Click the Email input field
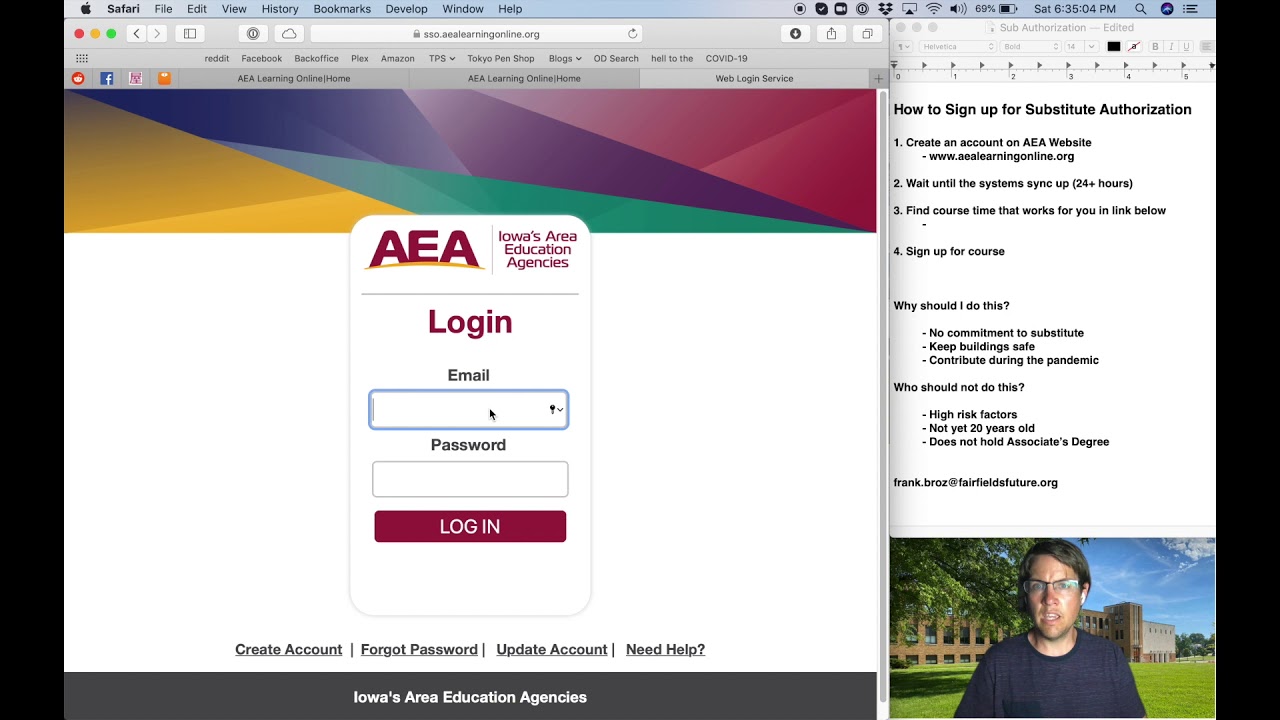The width and height of the screenshot is (1280, 720). coord(469,410)
